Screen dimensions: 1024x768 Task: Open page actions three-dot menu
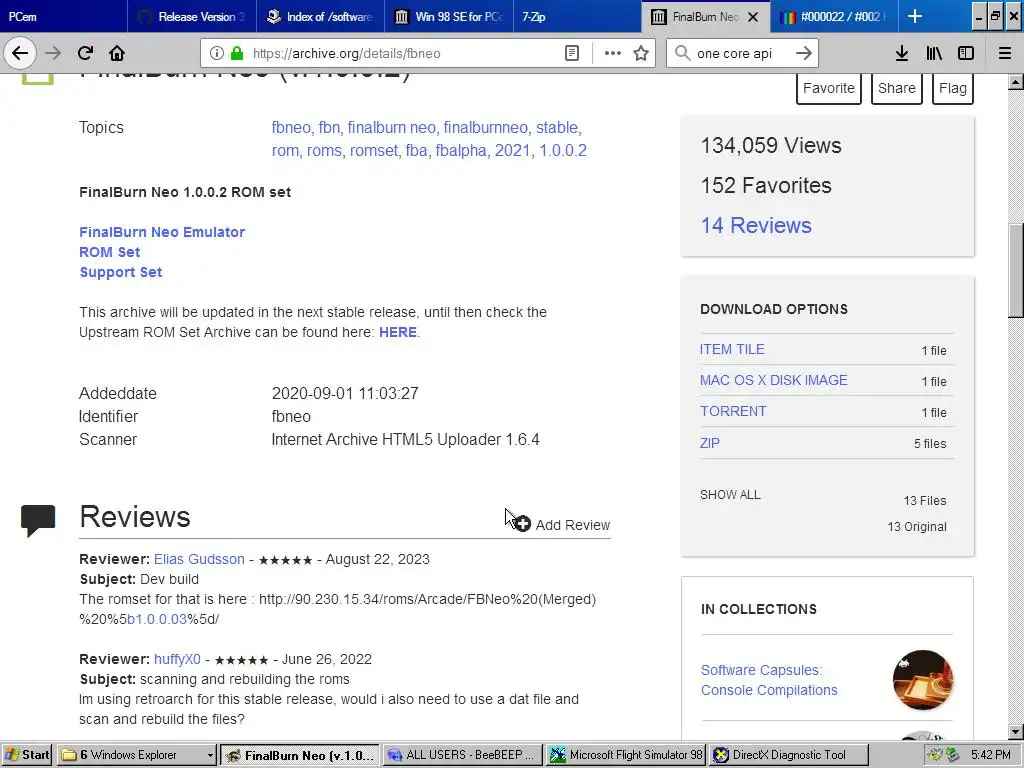tap(613, 53)
